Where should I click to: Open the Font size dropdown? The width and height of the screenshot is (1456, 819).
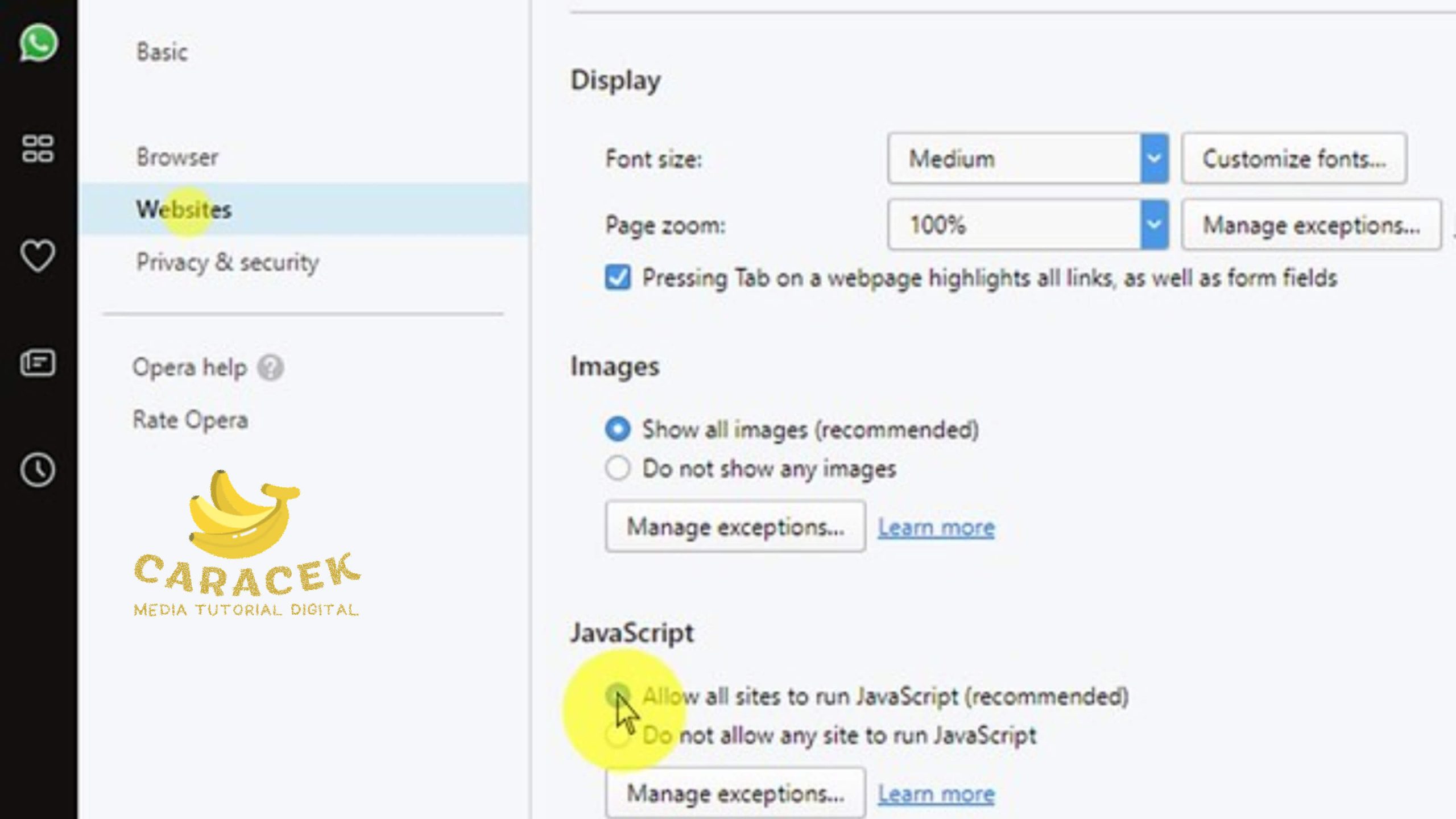tap(1027, 159)
